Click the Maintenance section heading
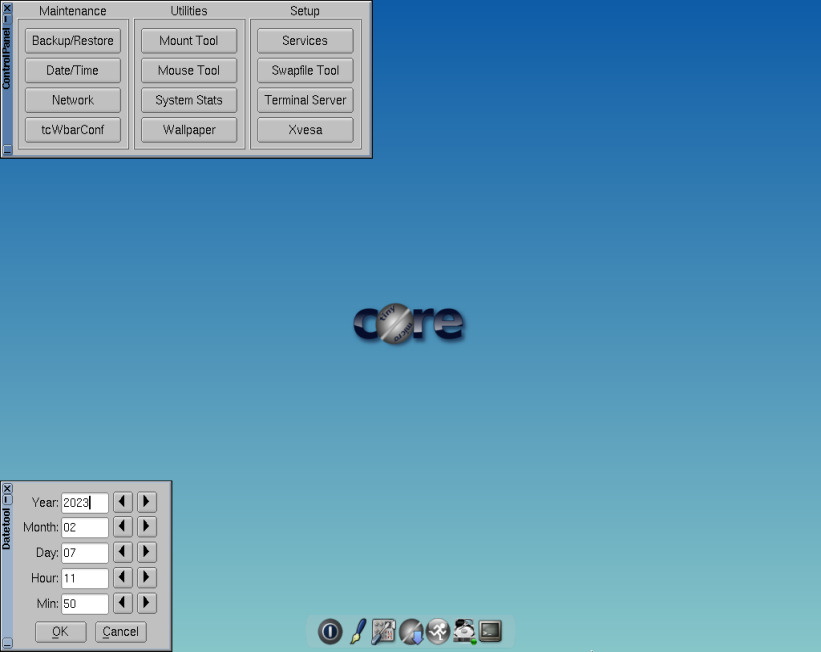The image size is (821, 652). pyautogui.click(x=73, y=11)
